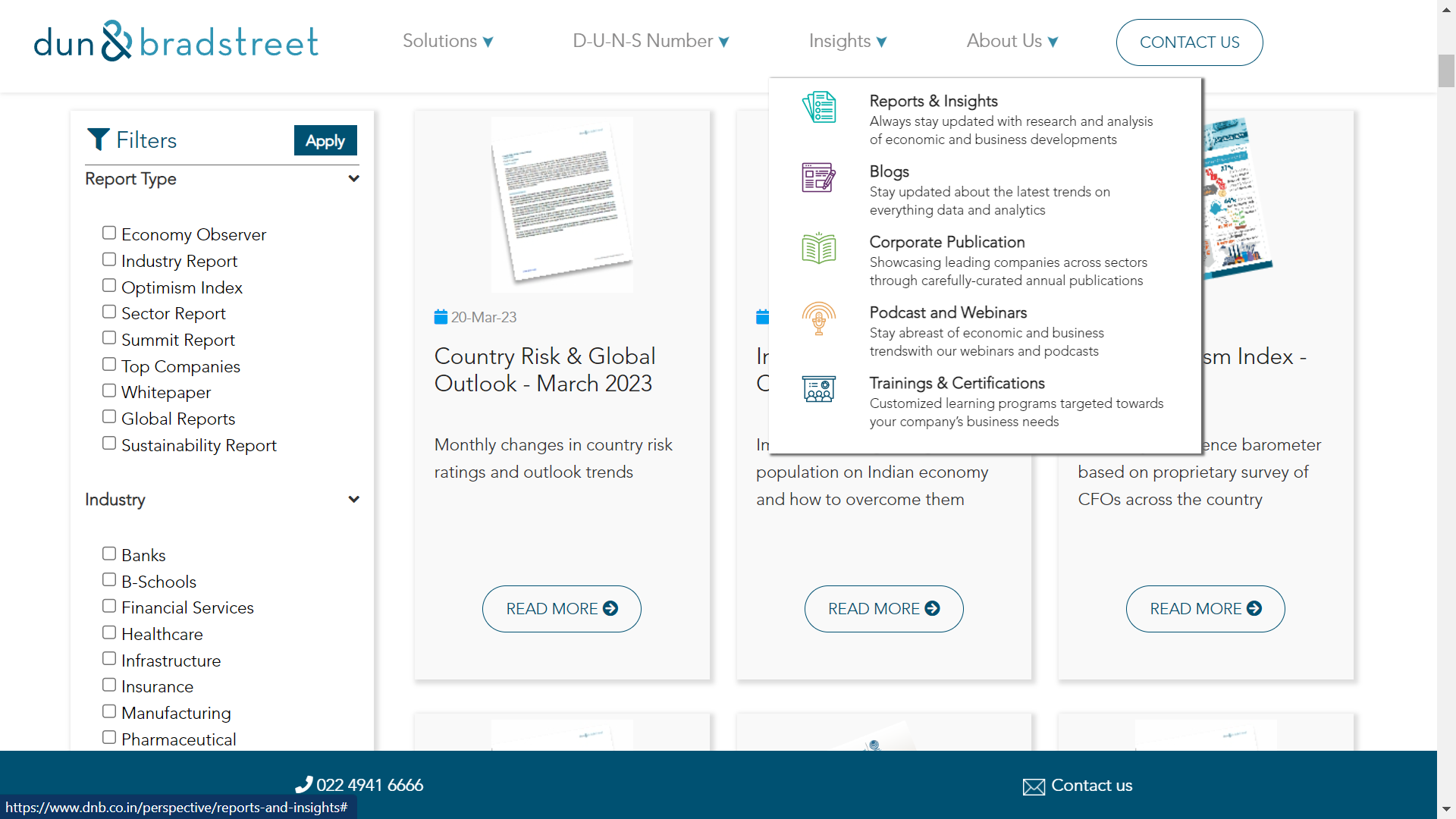1456x819 pixels.
Task: Click READ MORE on the middle card
Action: click(883, 609)
